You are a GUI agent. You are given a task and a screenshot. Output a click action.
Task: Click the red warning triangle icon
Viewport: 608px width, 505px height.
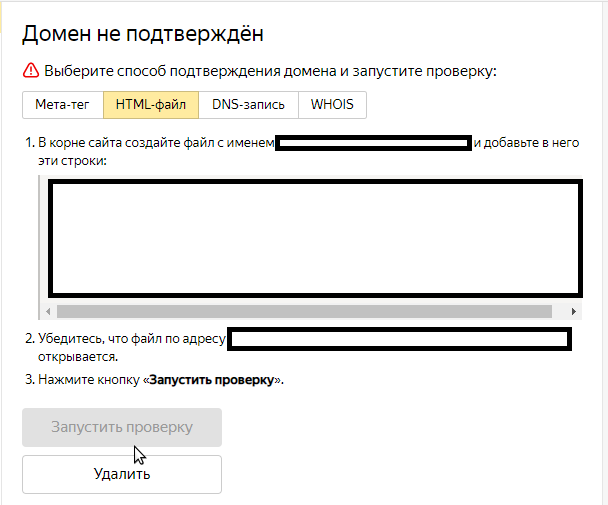coord(30,71)
